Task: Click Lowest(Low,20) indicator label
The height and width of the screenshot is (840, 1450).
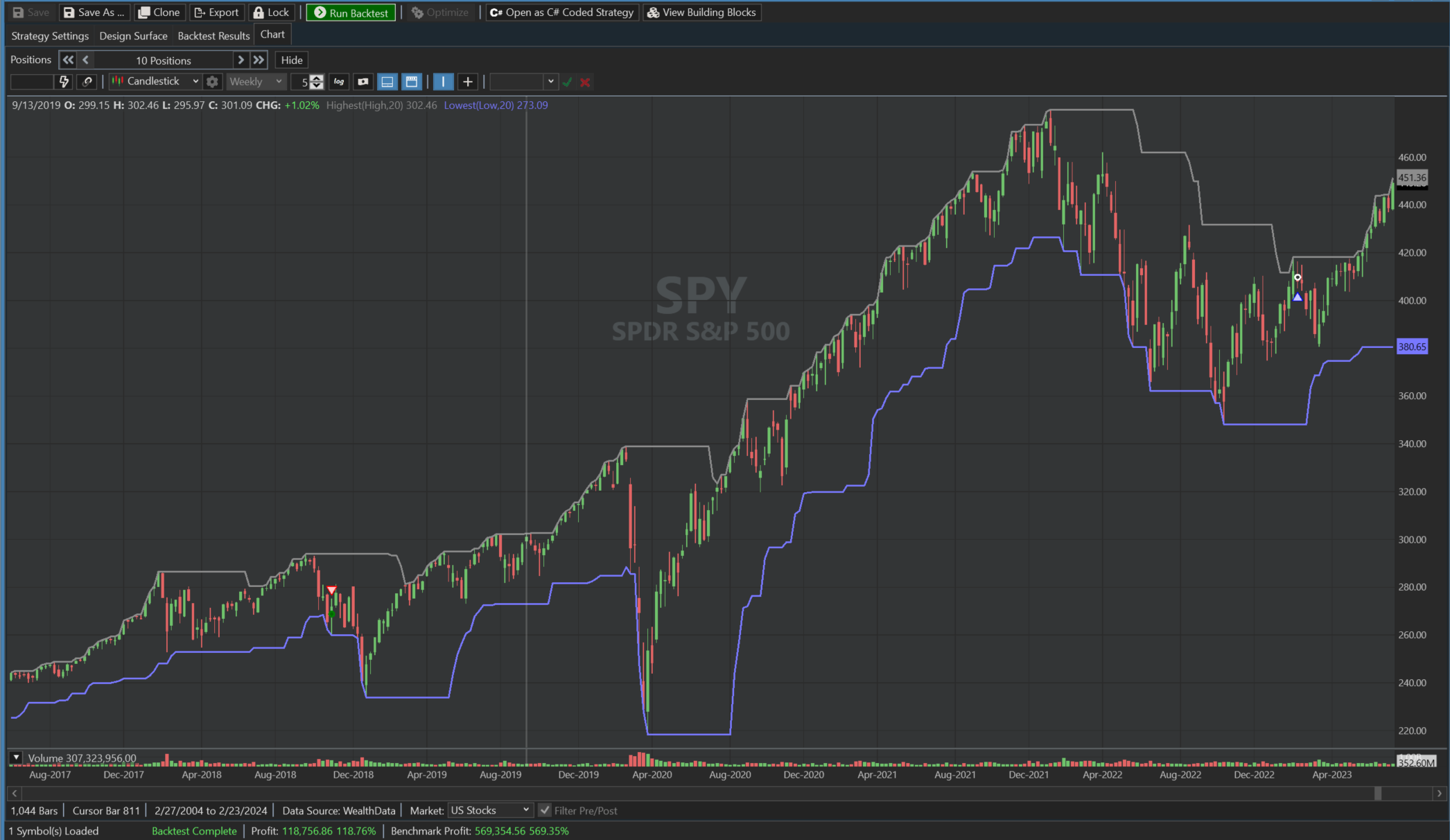Action: (496, 105)
